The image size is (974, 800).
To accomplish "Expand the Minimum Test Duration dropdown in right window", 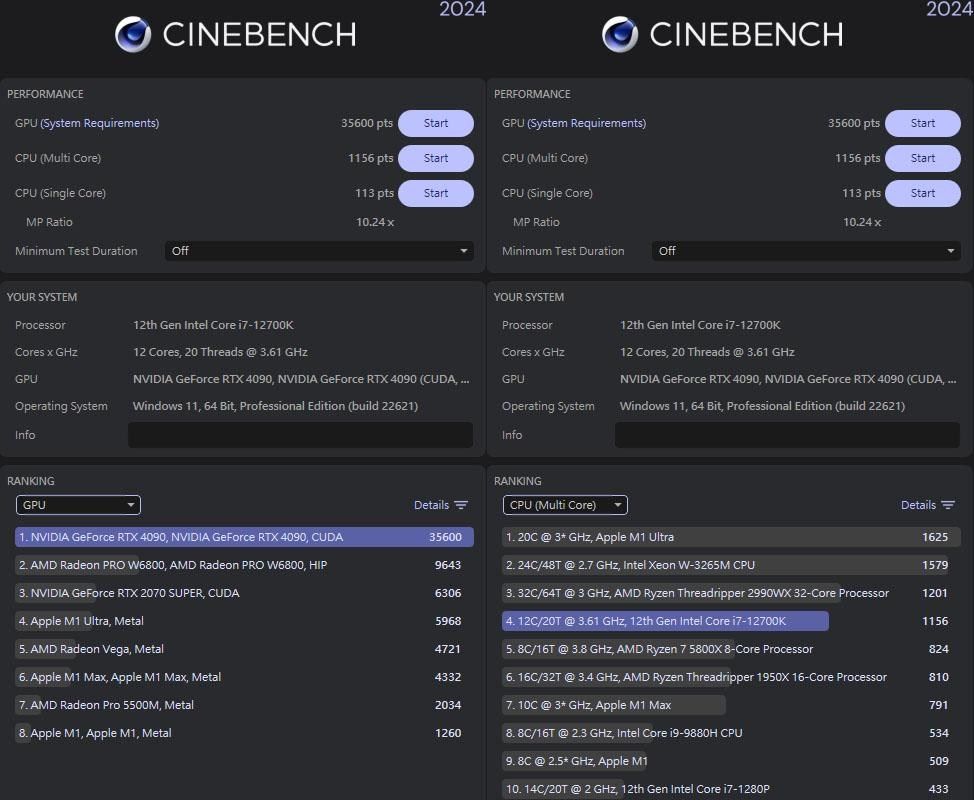I will coord(806,251).
